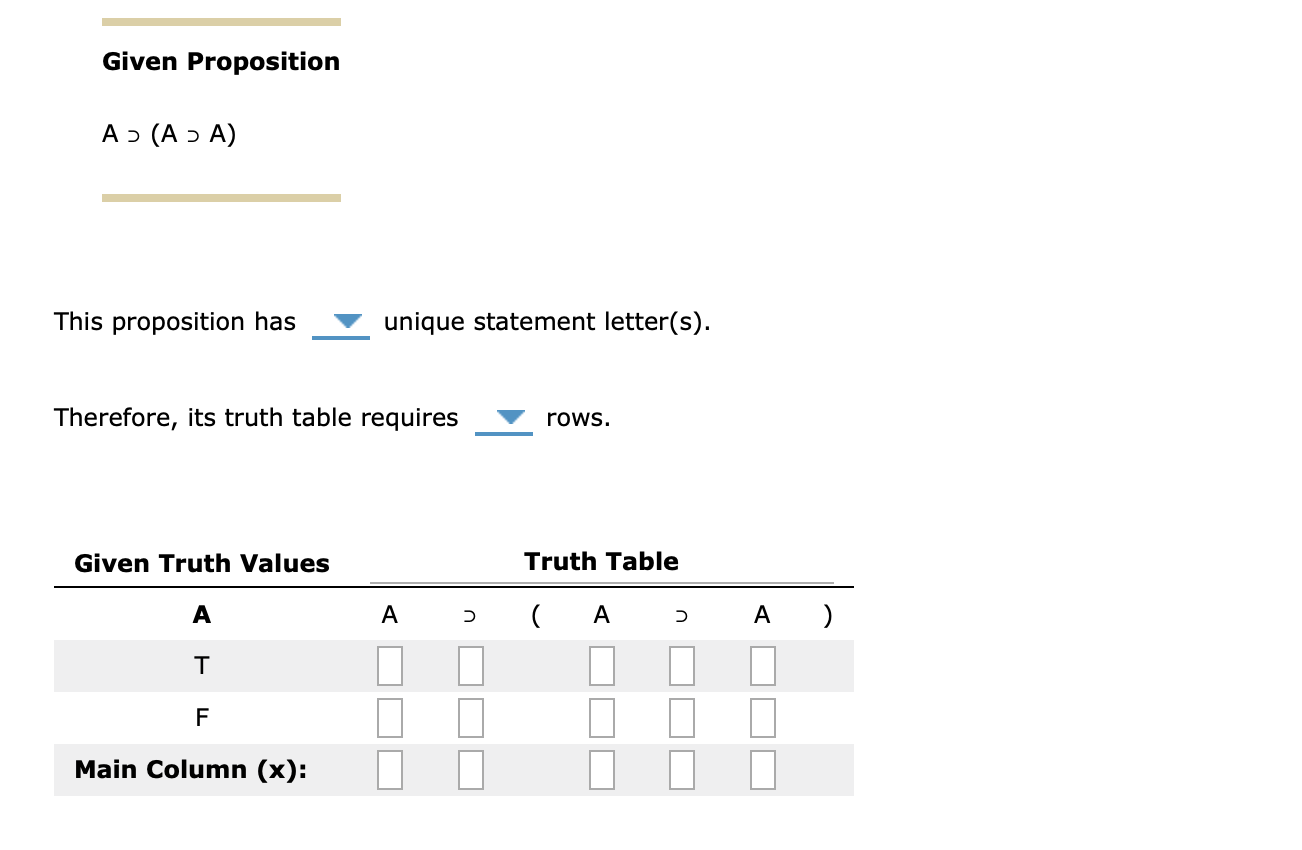Click the first A column box in row F
Viewport: 1302px width, 850px height.
[390, 717]
